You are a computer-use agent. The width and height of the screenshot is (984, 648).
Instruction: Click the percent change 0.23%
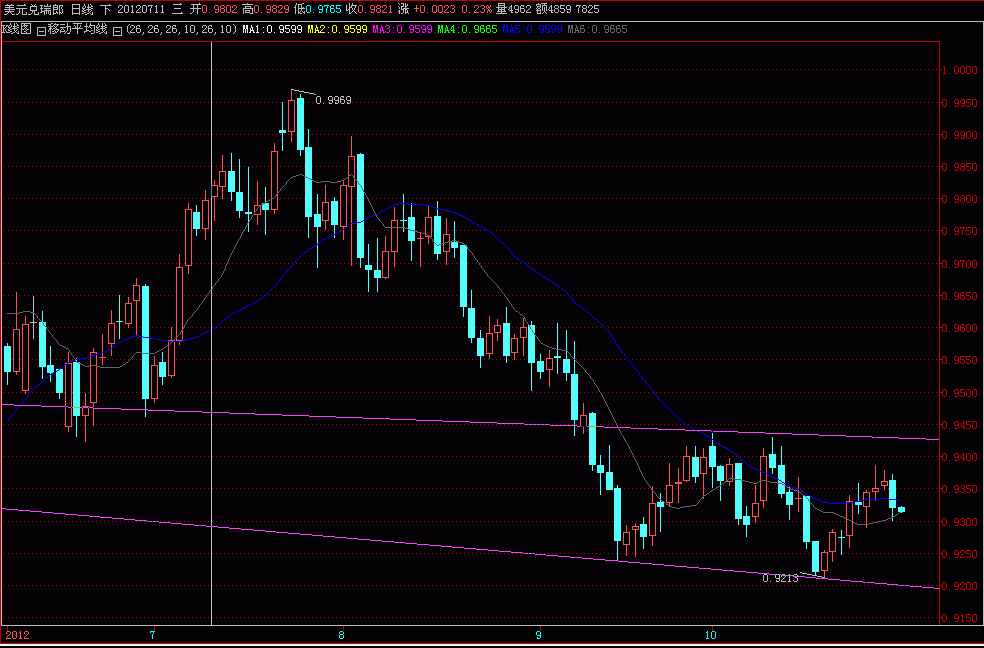[477, 9]
